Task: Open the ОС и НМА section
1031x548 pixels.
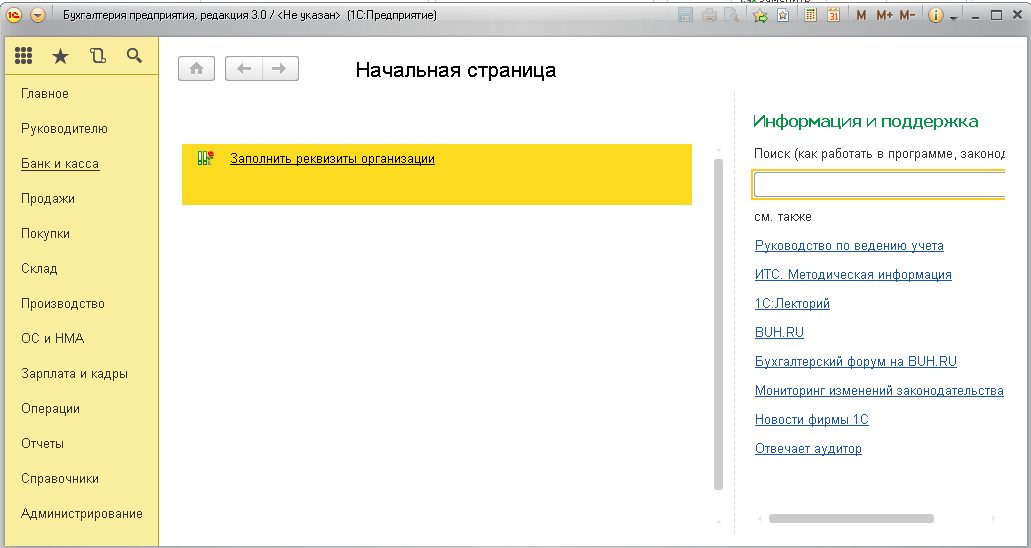Action: click(53, 338)
